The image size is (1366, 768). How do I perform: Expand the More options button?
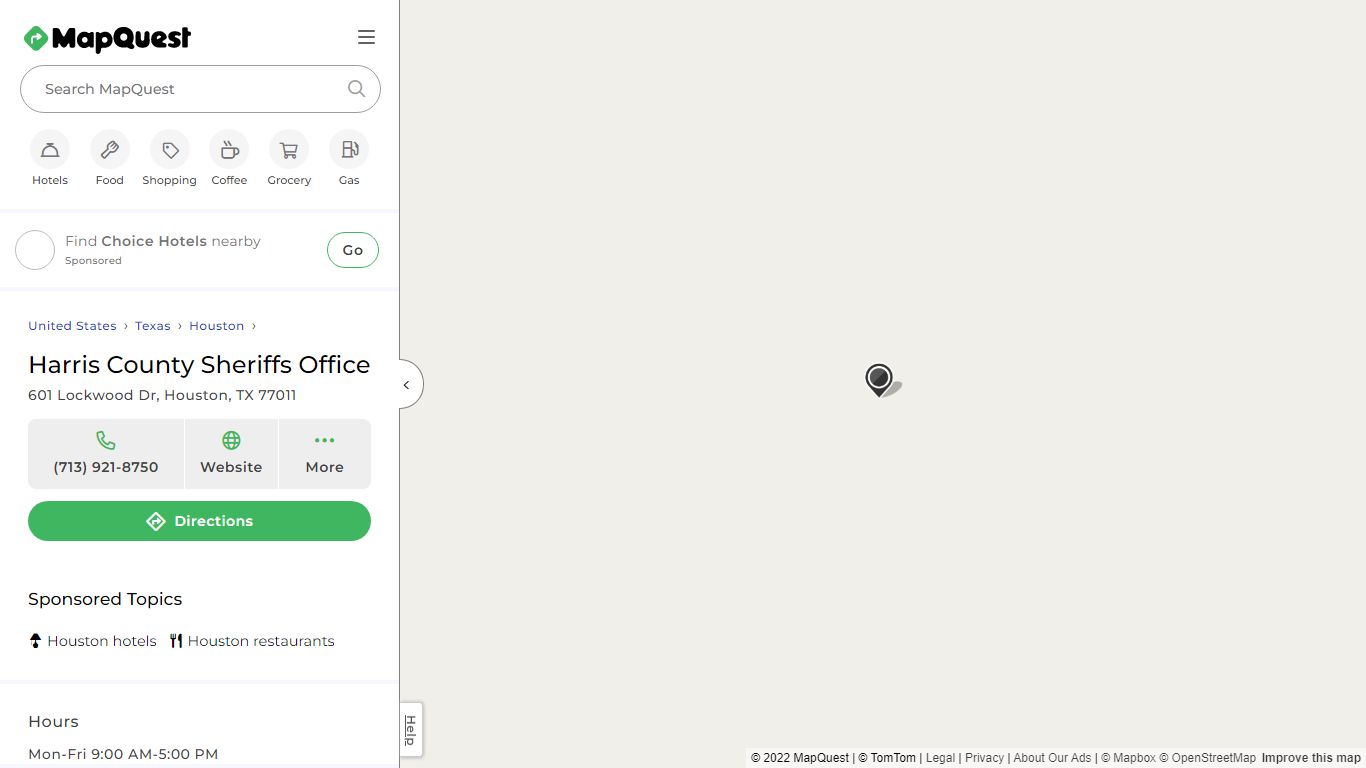(x=325, y=454)
